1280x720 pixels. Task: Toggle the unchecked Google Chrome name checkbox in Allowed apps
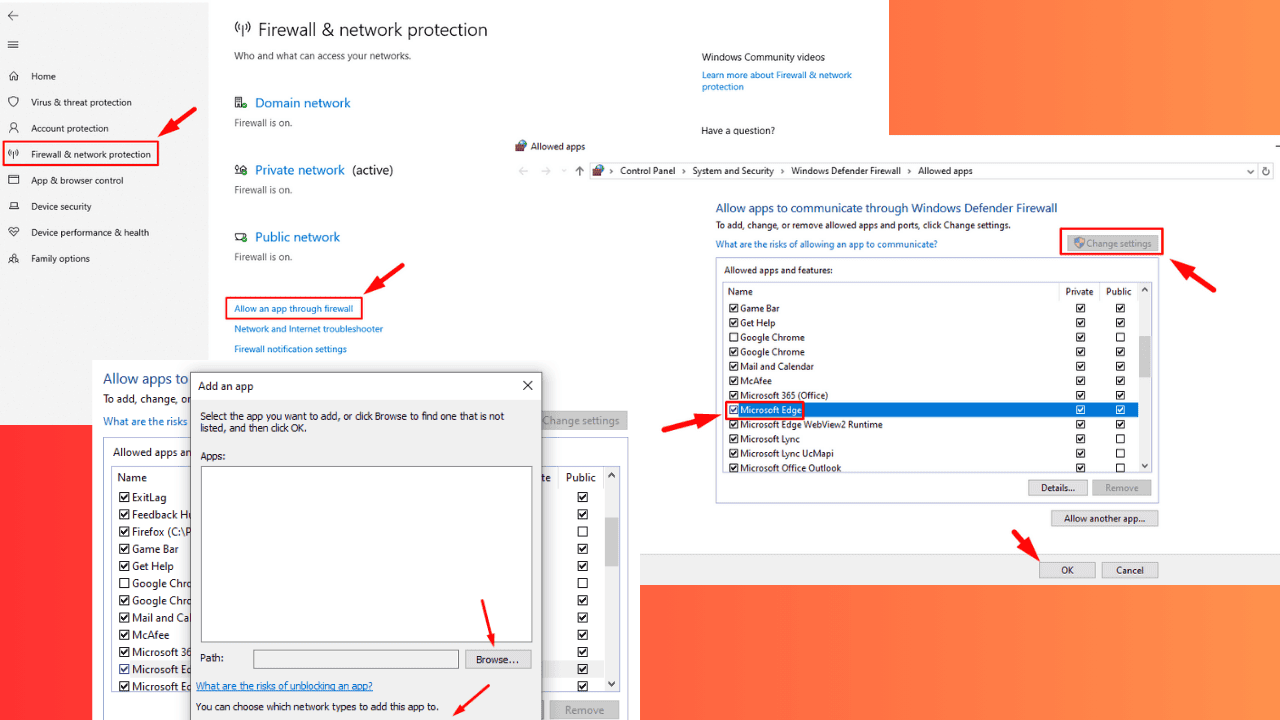(734, 337)
